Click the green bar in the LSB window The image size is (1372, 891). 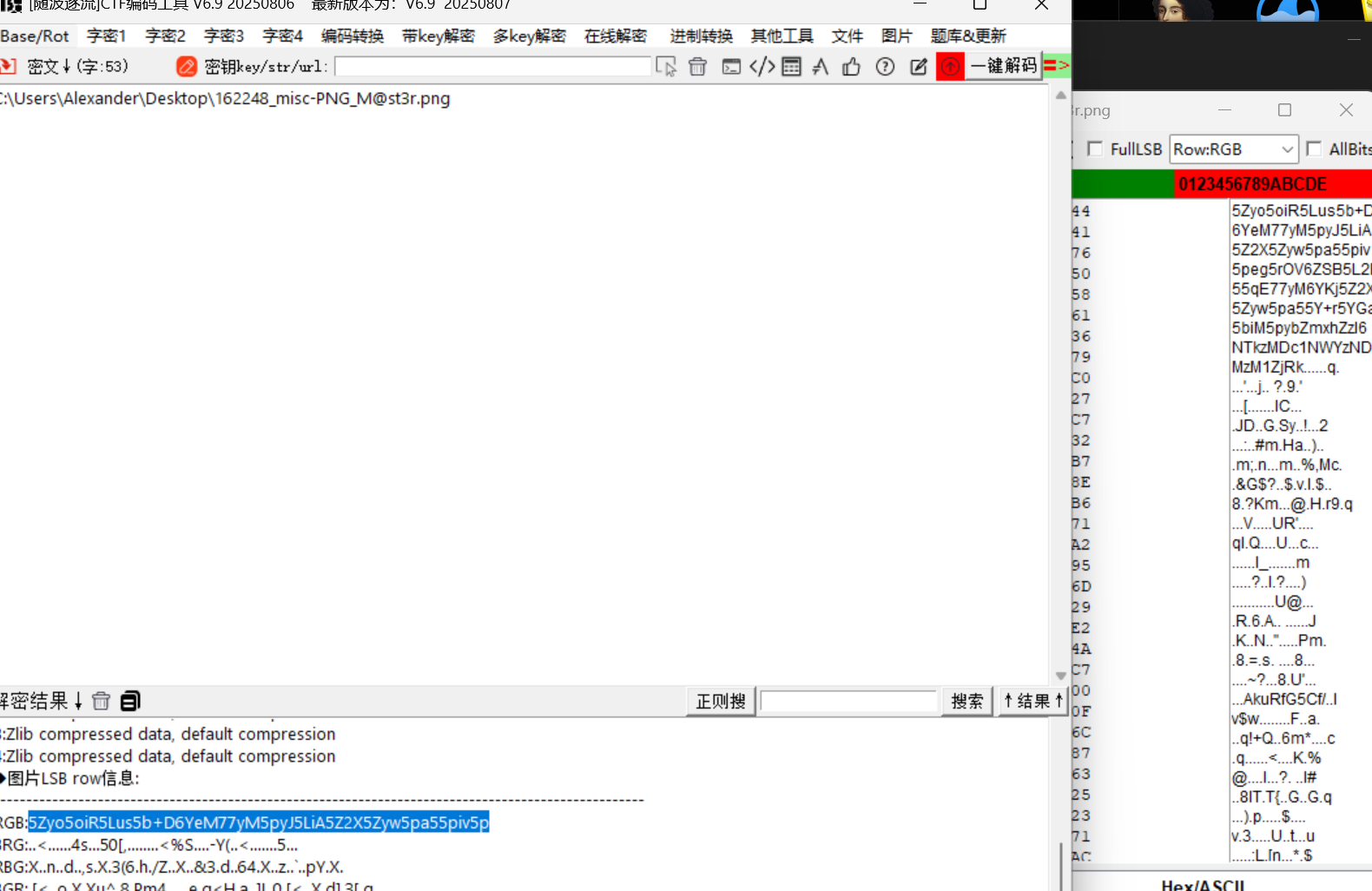(1123, 184)
